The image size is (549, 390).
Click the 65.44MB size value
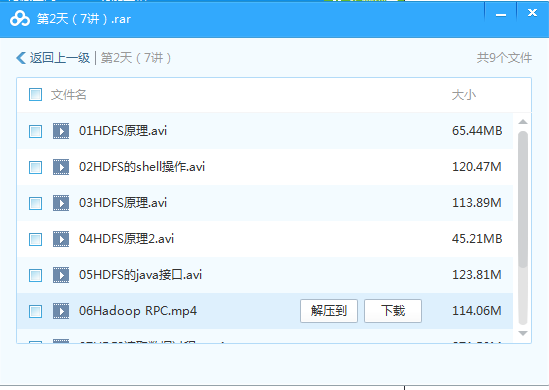[x=477, y=131]
